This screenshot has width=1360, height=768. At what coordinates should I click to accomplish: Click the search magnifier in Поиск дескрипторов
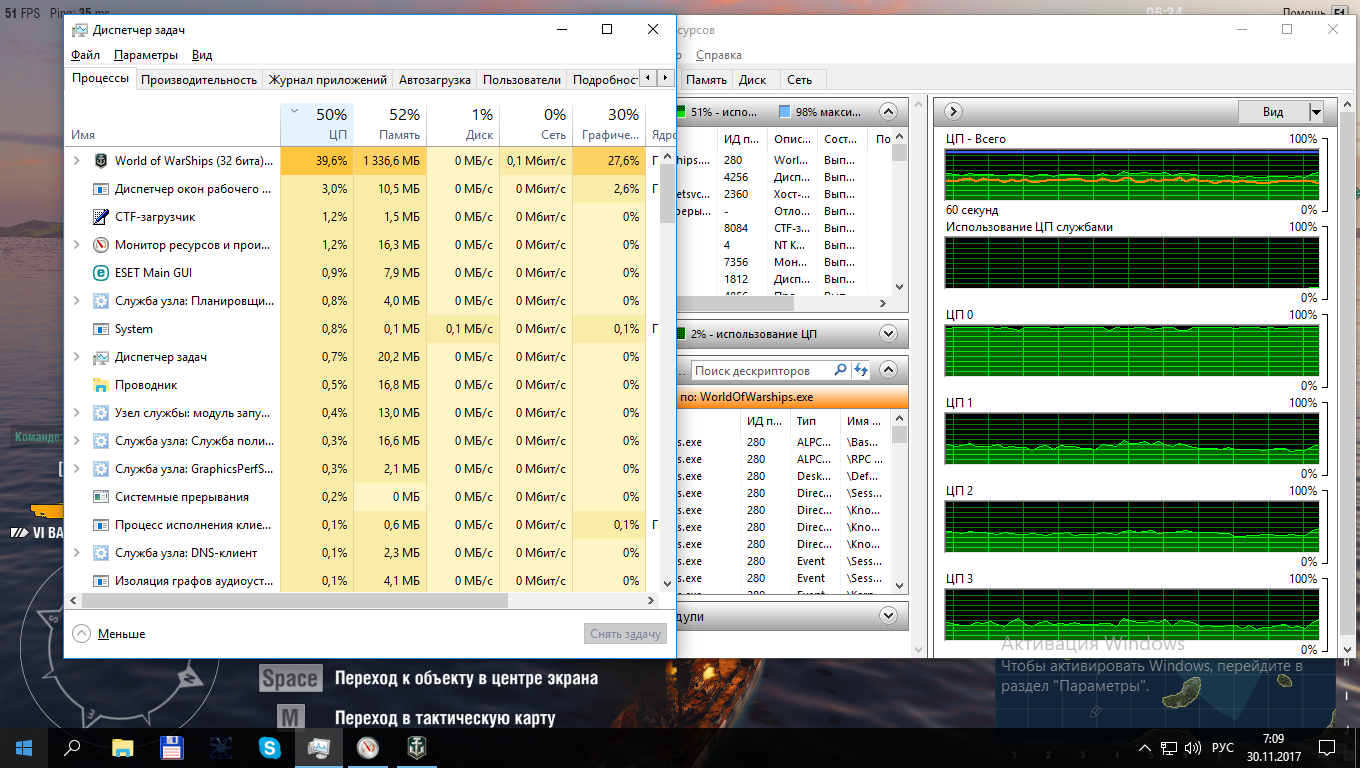click(x=840, y=370)
